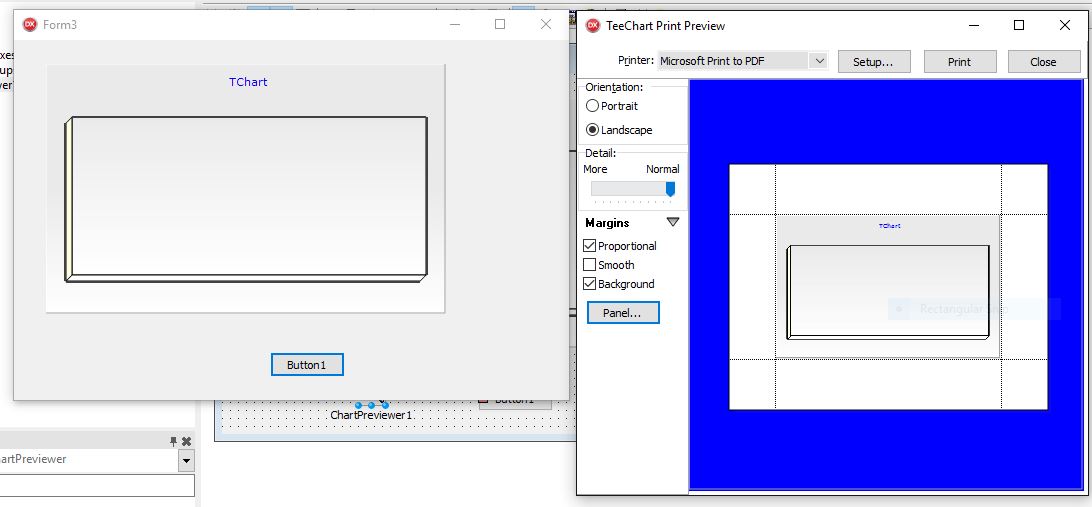1092x507 pixels.
Task: Click the Form3 window application icon
Action: [x=30, y=24]
